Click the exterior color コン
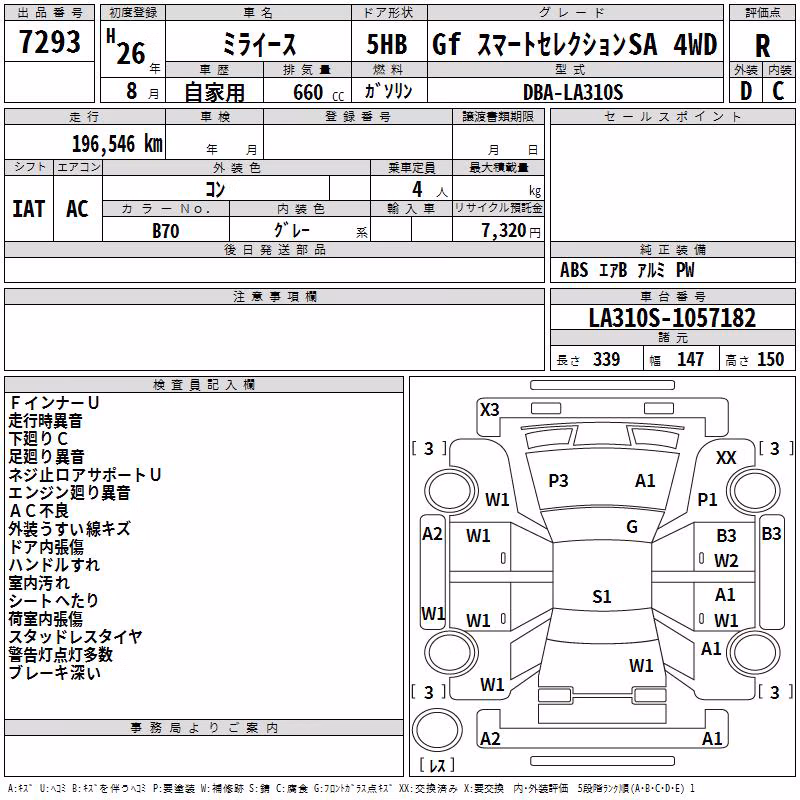The height and width of the screenshot is (800, 800). (x=215, y=189)
